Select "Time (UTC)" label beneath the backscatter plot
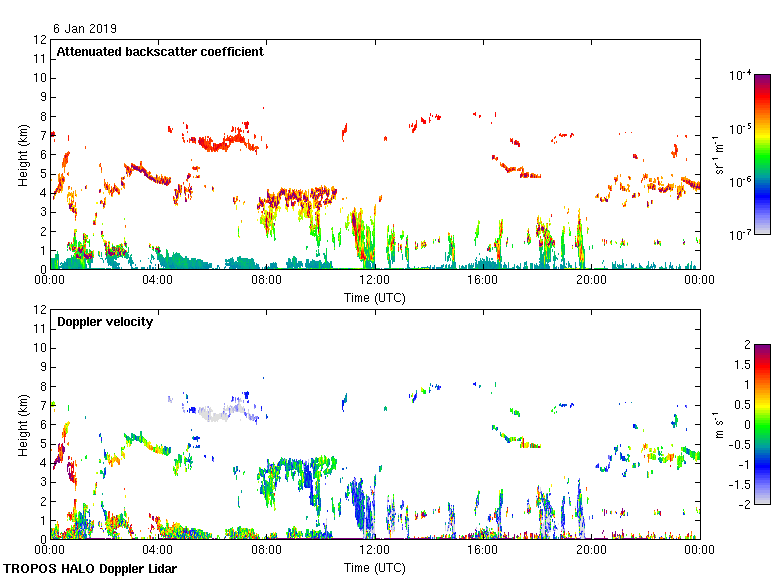Screen dimensions: 780x580 pos(375,297)
